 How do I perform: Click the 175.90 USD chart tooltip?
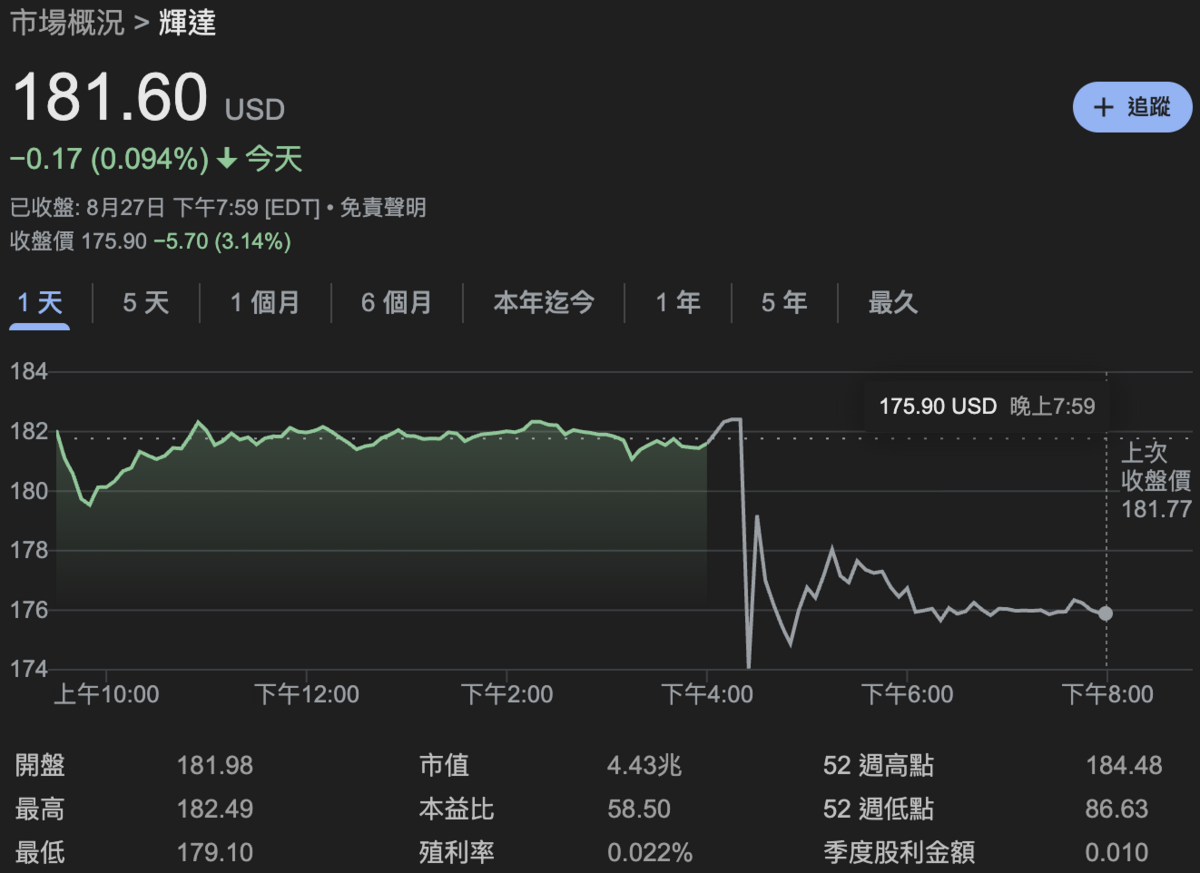986,406
